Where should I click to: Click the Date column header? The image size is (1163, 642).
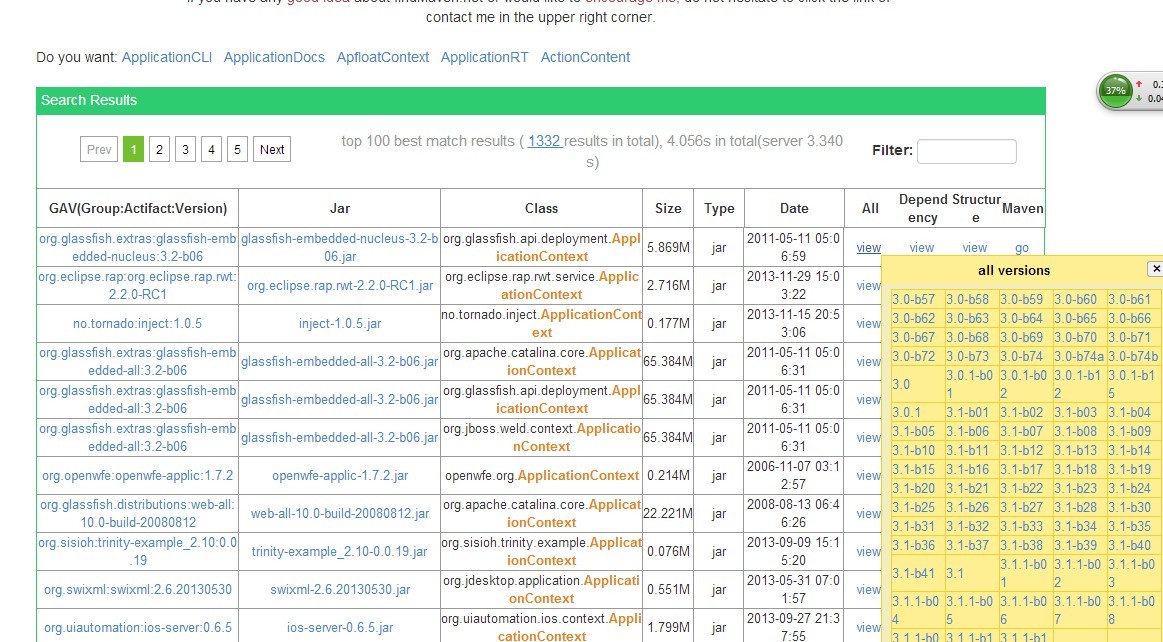794,208
